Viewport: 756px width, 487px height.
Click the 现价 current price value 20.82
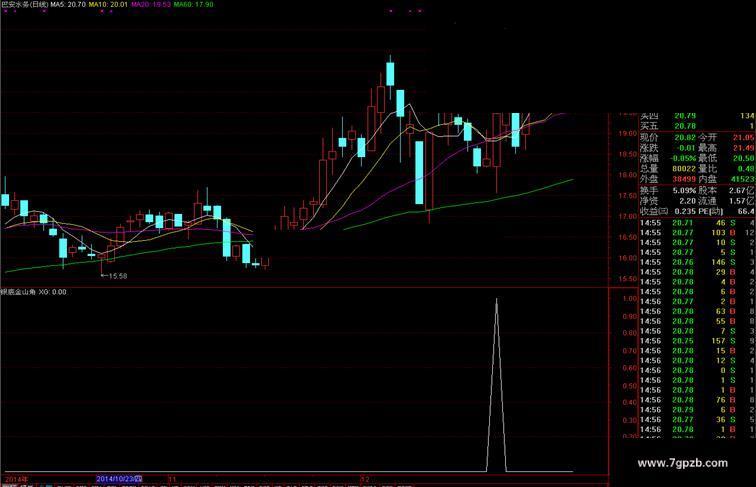[x=685, y=138]
